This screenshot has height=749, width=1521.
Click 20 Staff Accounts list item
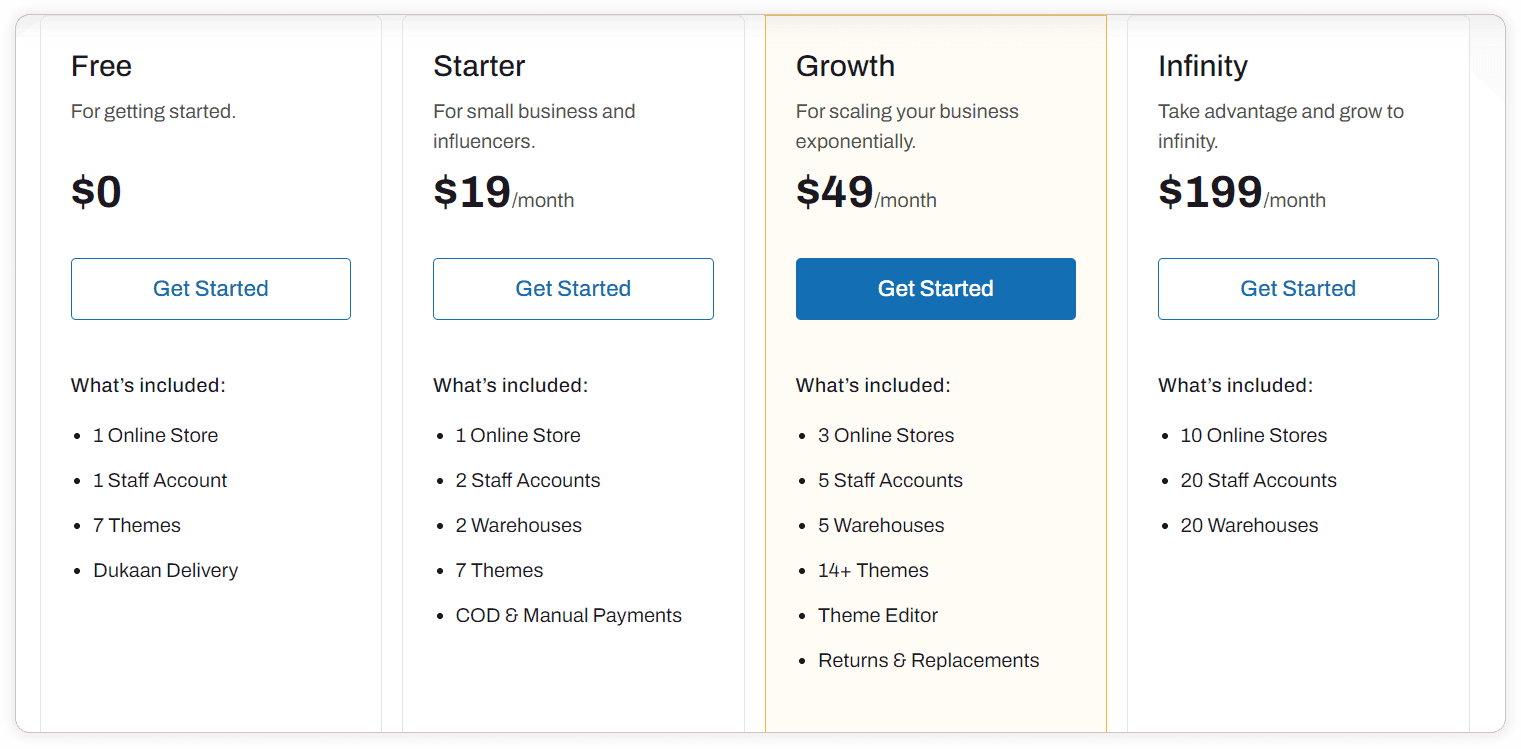[x=1258, y=480]
